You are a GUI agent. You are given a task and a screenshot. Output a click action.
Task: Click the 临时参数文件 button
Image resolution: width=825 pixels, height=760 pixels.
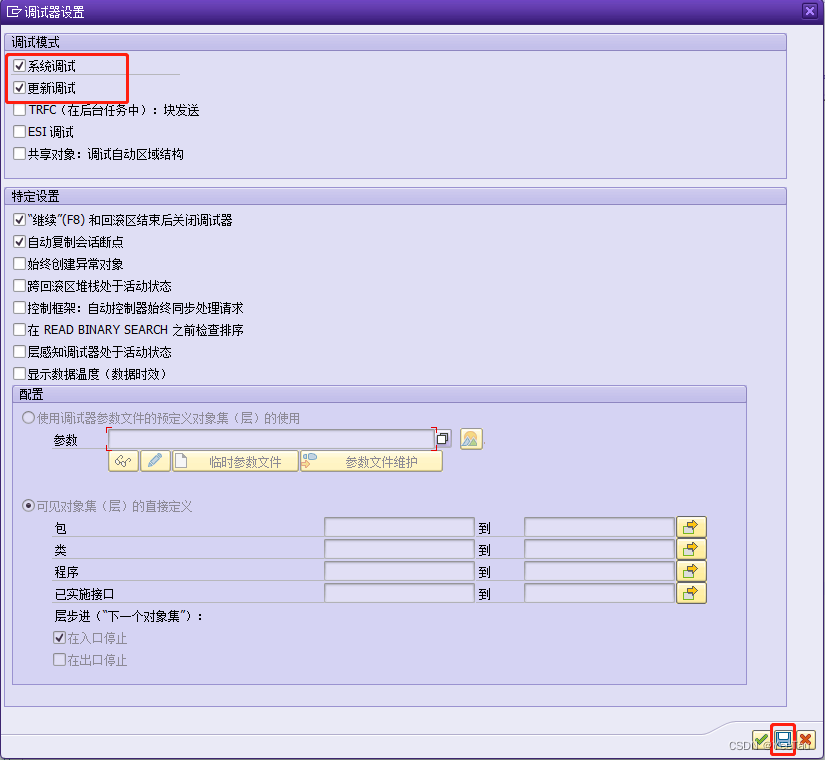point(245,460)
